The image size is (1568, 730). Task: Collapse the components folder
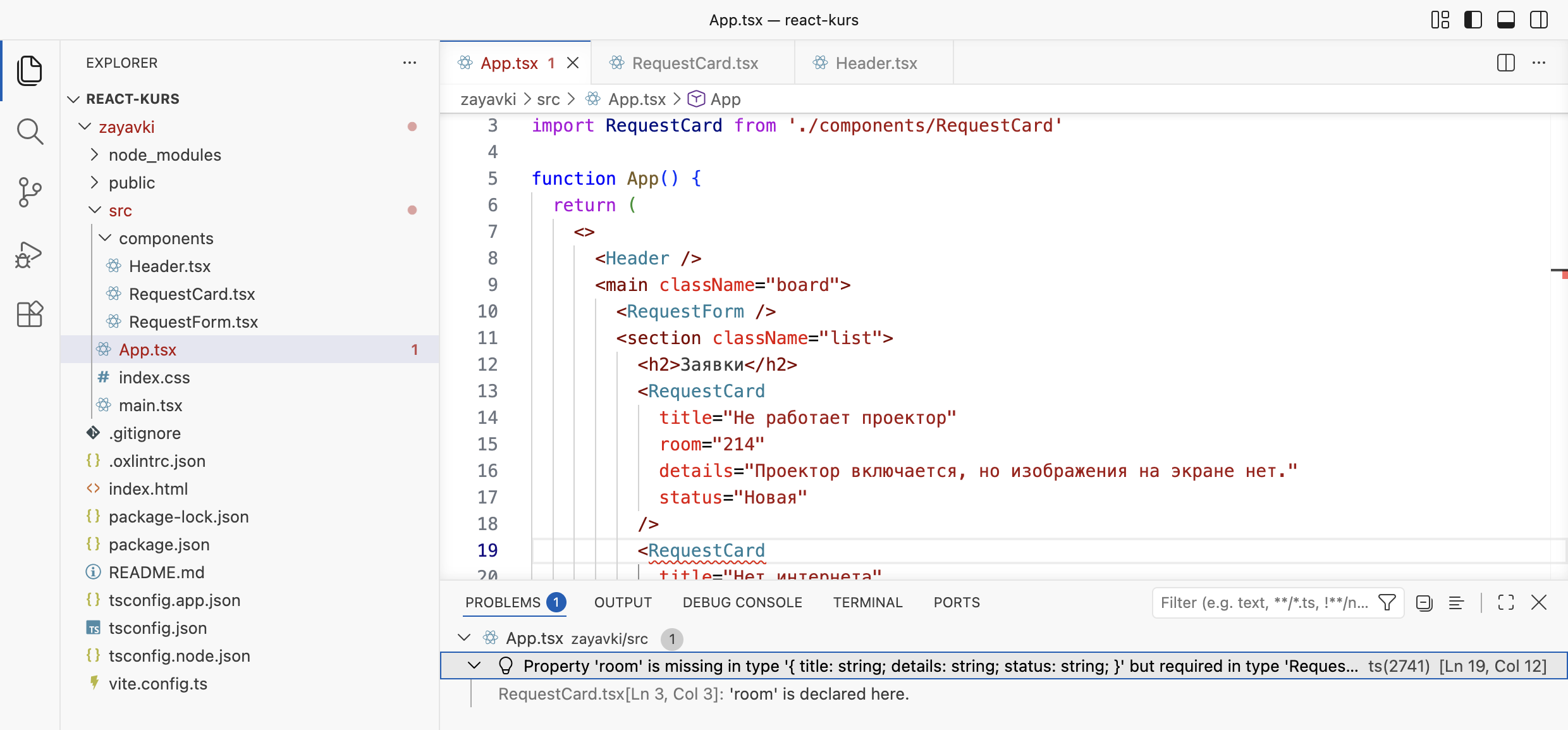tap(105, 238)
